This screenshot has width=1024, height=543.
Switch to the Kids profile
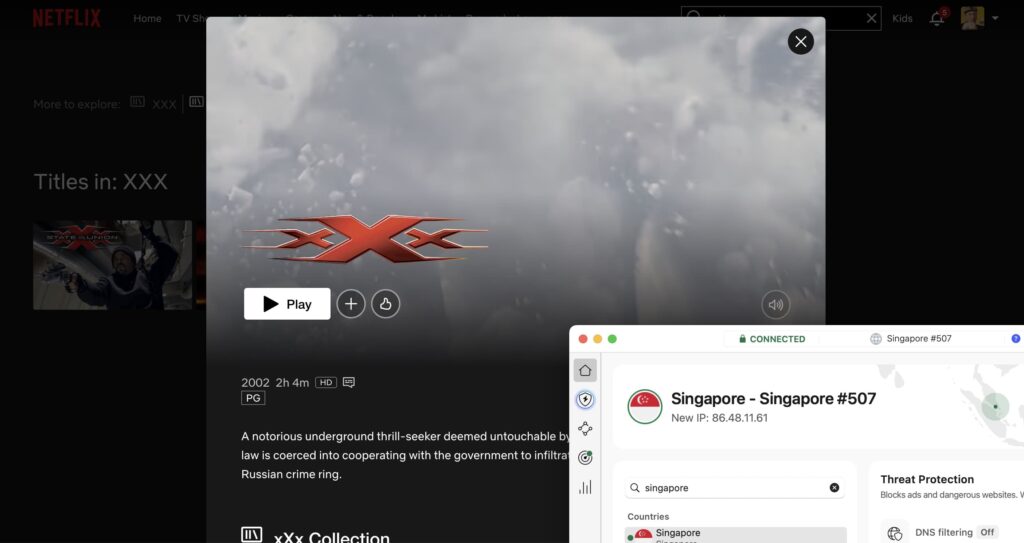pos(902,18)
